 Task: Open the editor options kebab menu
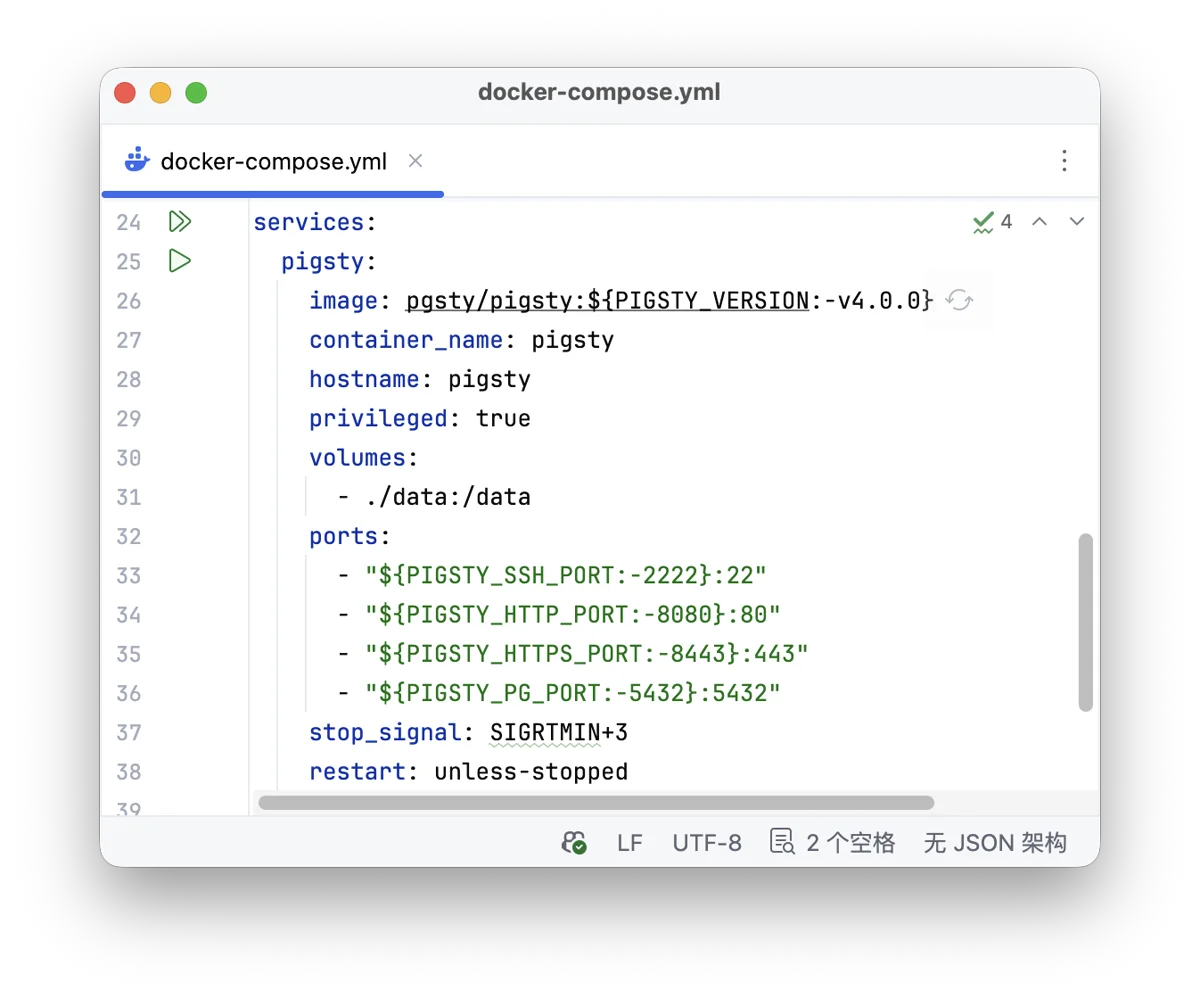(1065, 160)
